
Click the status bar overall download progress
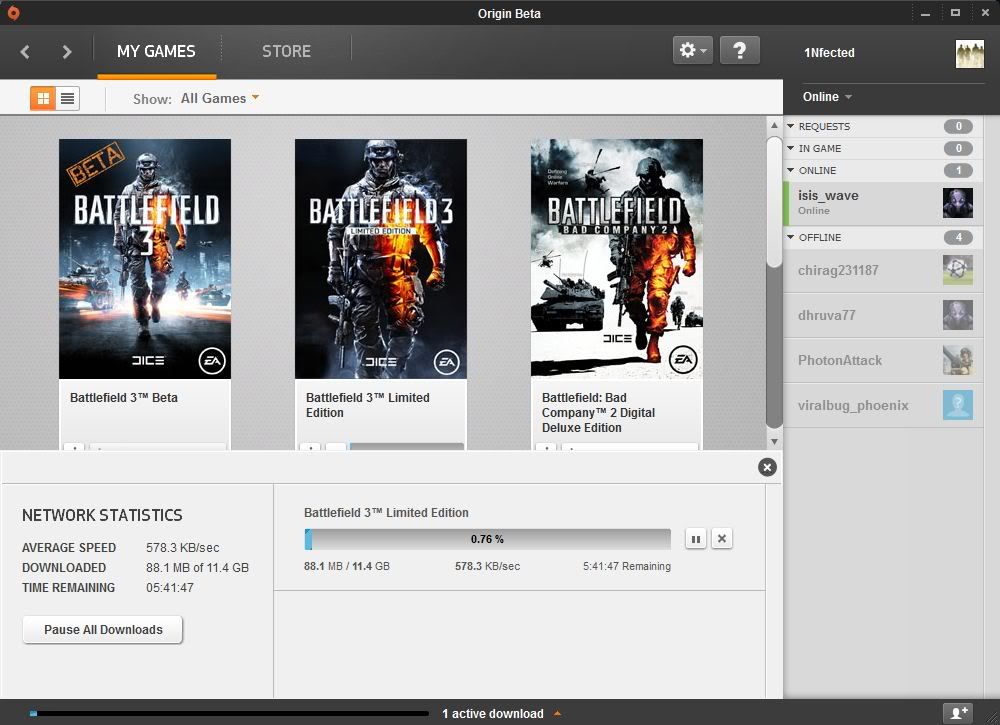click(230, 714)
